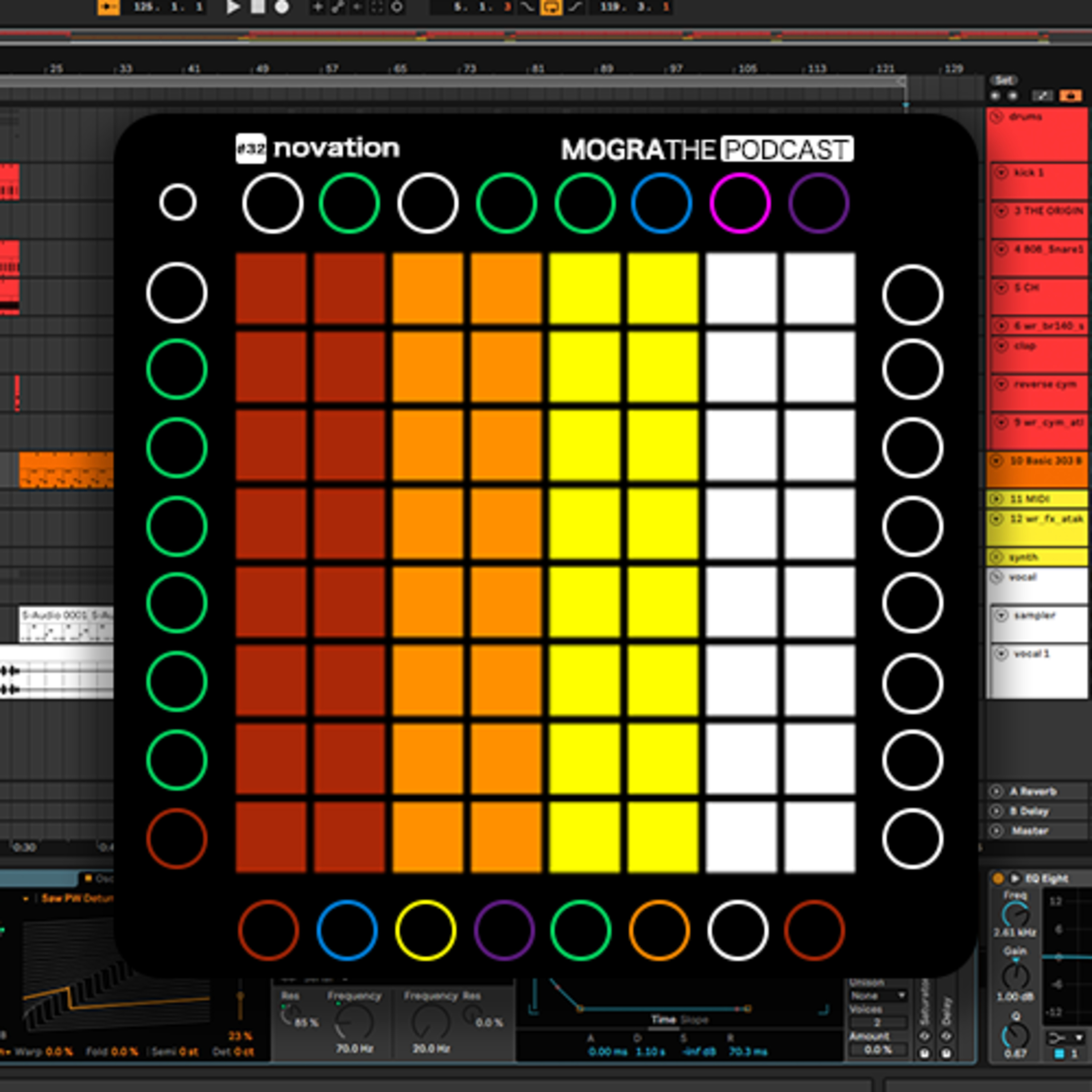This screenshot has width=1092, height=1092.
Task: Toggle the Automation Mode icon
Action: [1043, 96]
